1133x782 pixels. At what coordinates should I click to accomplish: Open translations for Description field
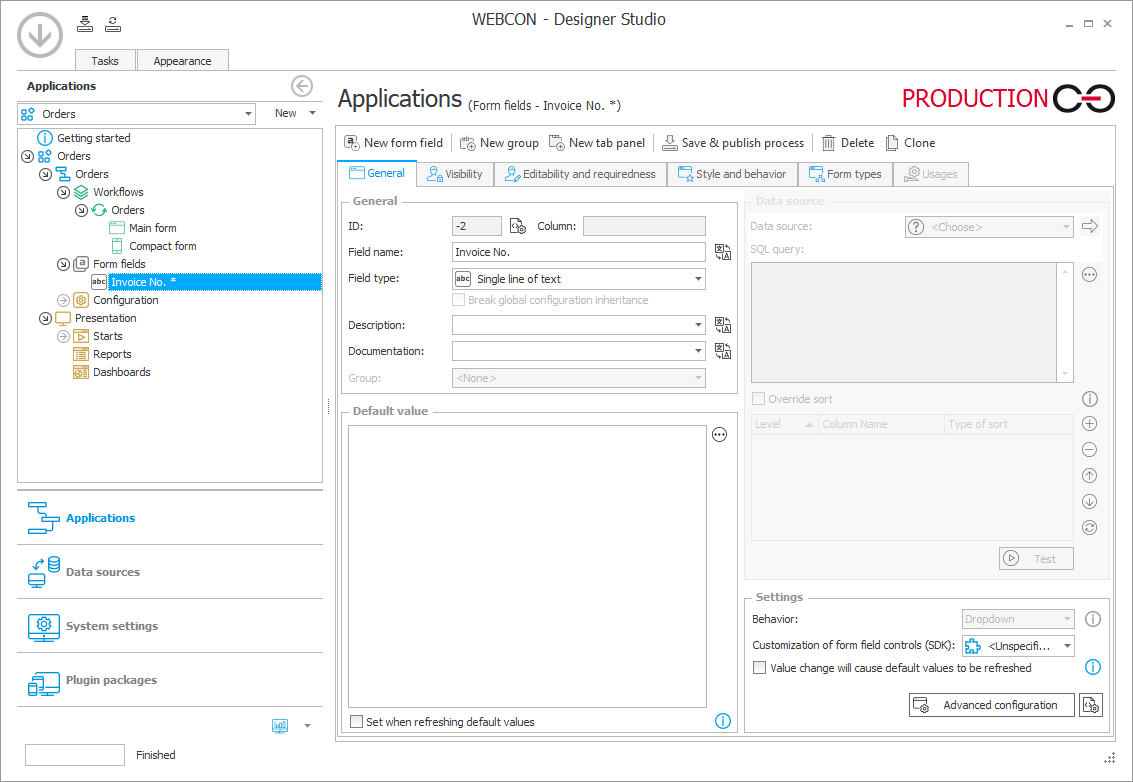coord(723,325)
